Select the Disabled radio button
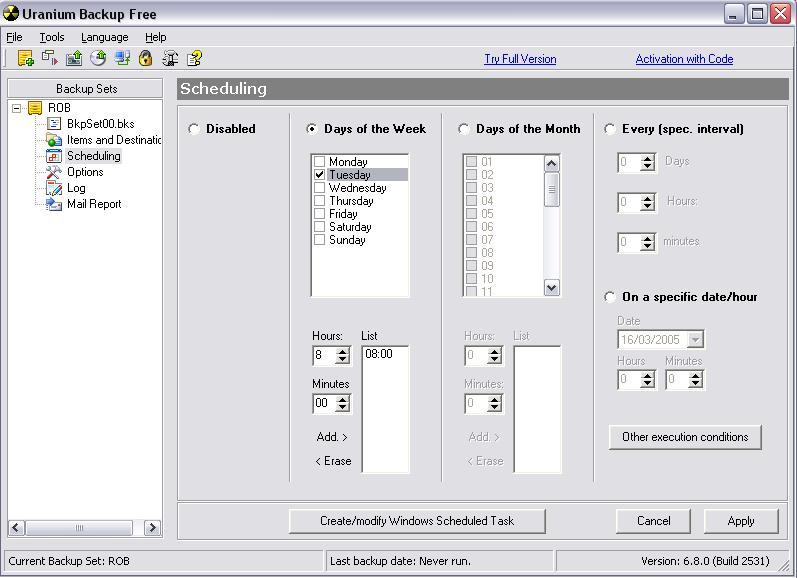 tap(194, 129)
